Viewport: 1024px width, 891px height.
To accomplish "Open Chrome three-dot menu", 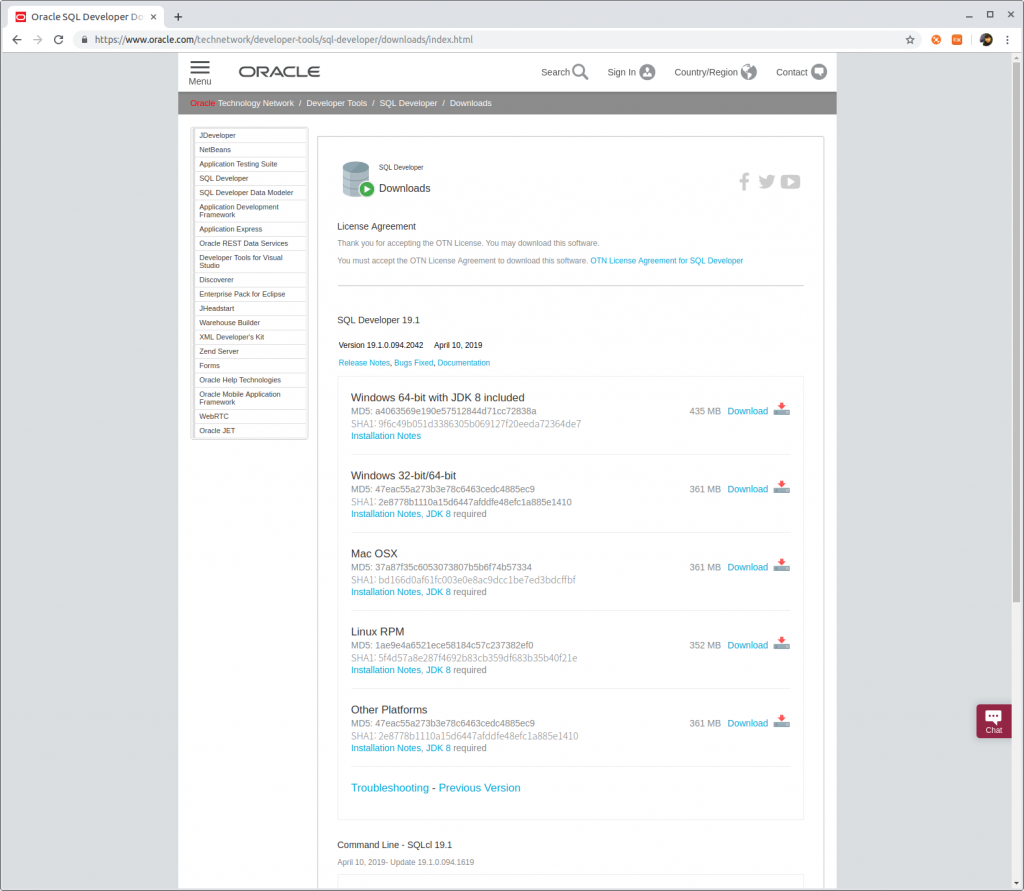I will (x=1008, y=40).
